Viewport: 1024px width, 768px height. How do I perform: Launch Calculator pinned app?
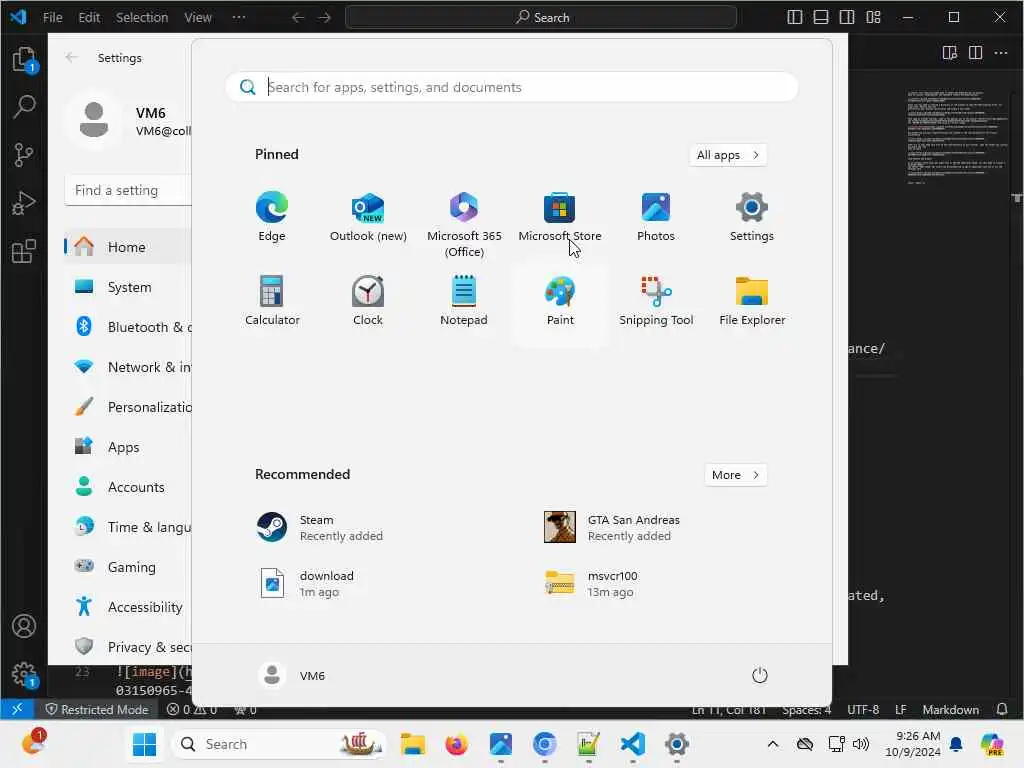(272, 300)
